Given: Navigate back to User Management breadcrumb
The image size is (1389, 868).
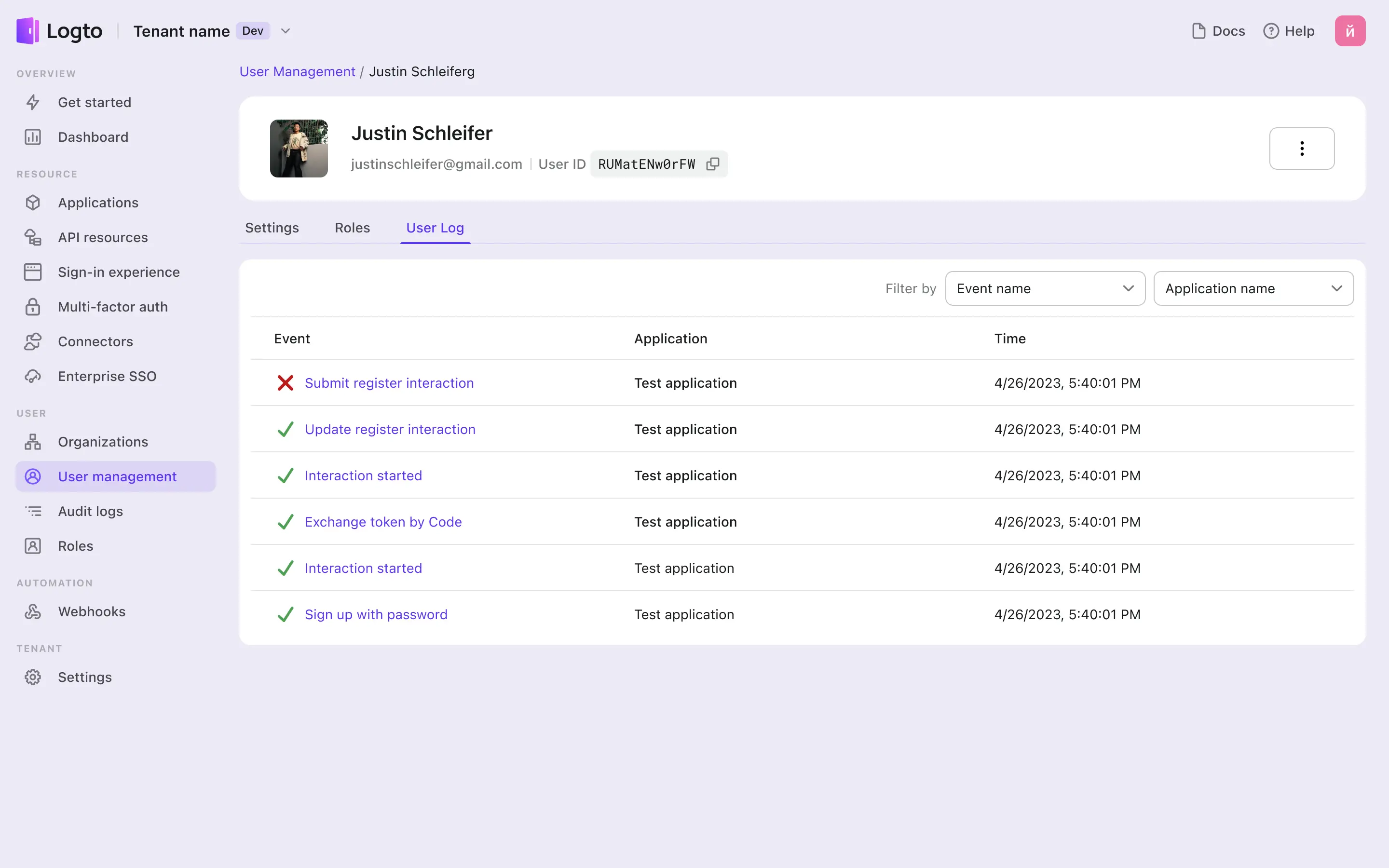Looking at the screenshot, I should point(297,71).
